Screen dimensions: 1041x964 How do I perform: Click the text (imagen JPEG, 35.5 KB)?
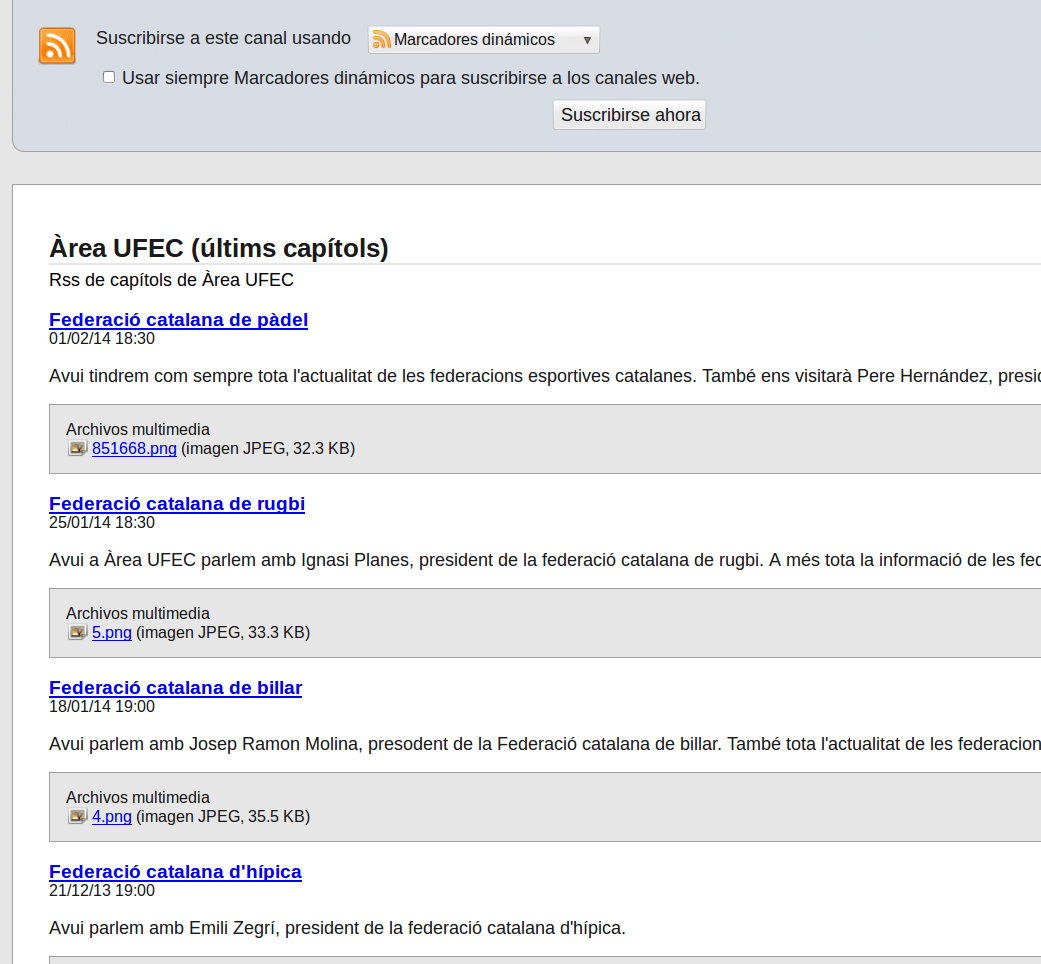click(x=223, y=817)
